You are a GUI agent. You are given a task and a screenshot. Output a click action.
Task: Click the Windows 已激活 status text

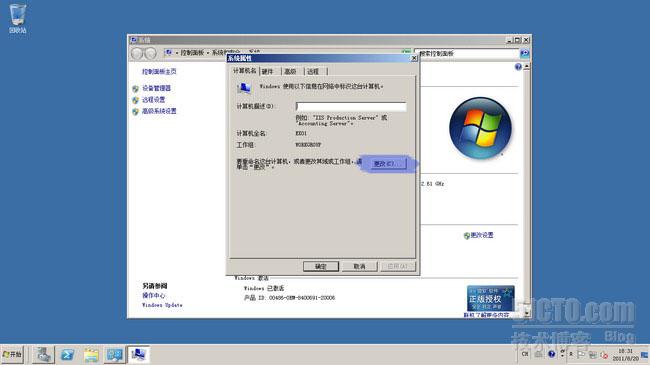click(x=264, y=288)
